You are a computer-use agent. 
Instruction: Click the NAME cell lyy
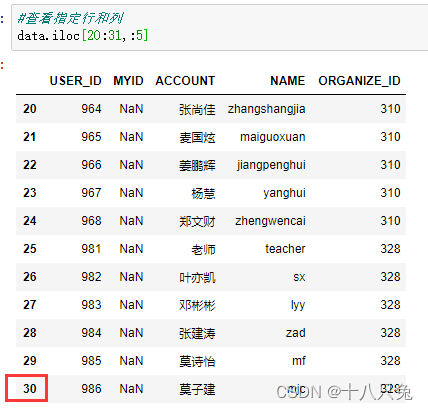298,306
